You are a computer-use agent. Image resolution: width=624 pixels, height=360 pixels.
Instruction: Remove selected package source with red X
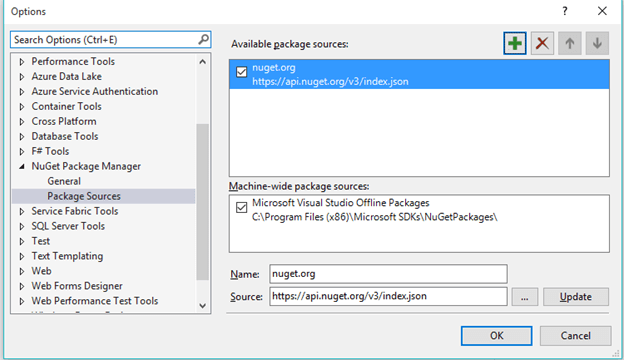point(542,43)
